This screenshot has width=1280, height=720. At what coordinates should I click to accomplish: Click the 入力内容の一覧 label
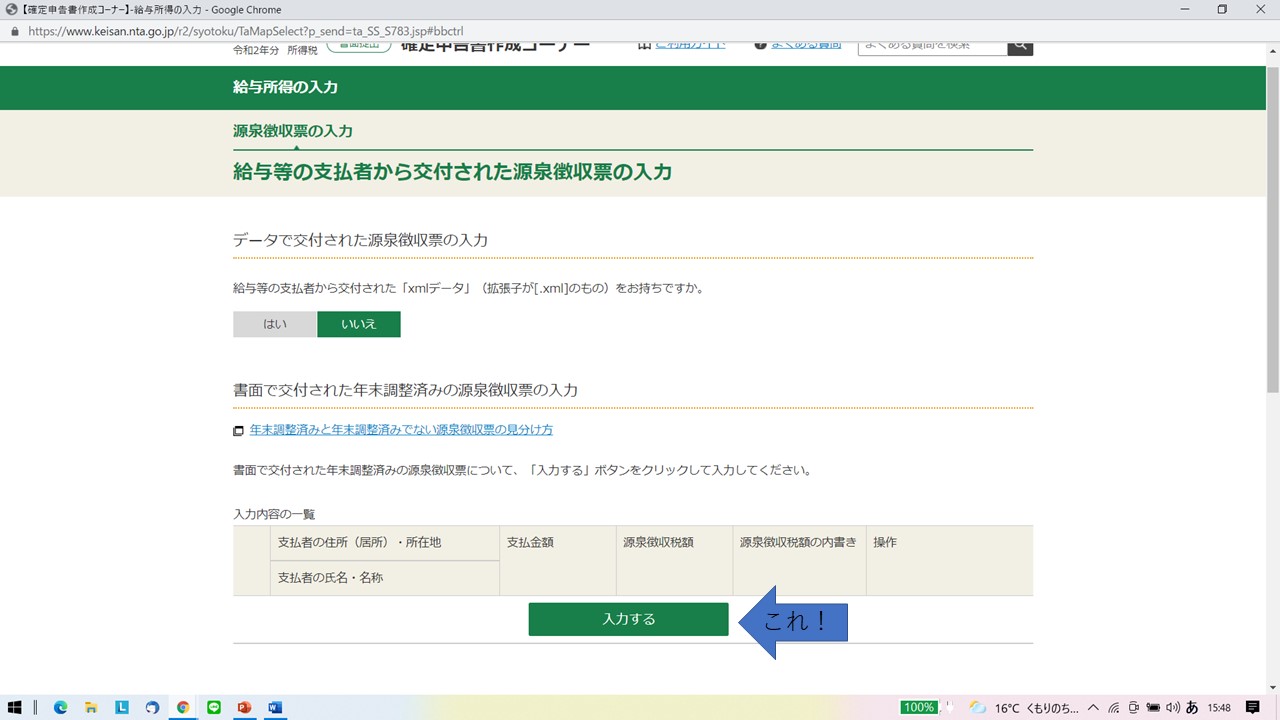point(274,514)
